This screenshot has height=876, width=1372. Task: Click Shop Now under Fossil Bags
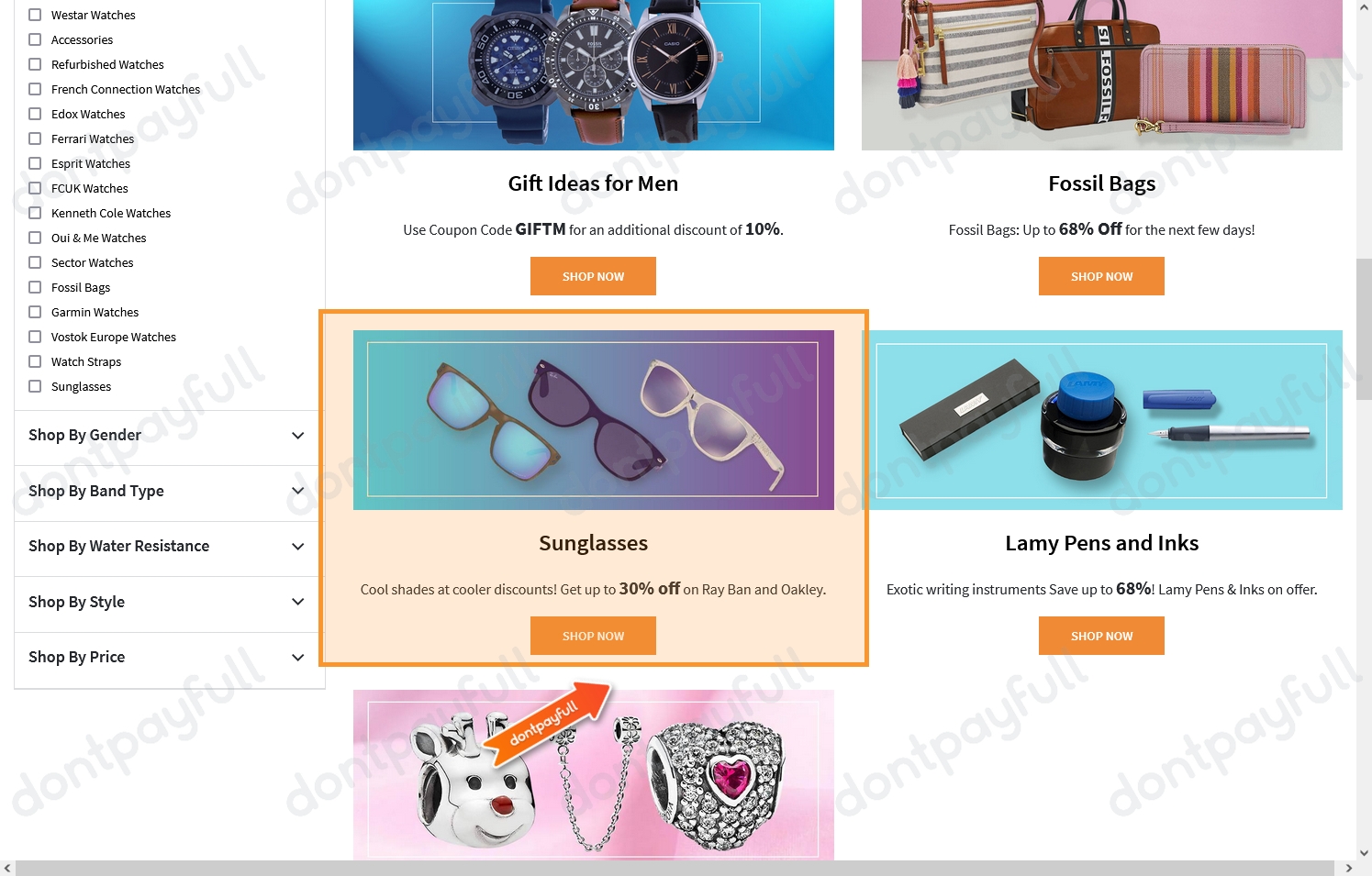[1101, 276]
